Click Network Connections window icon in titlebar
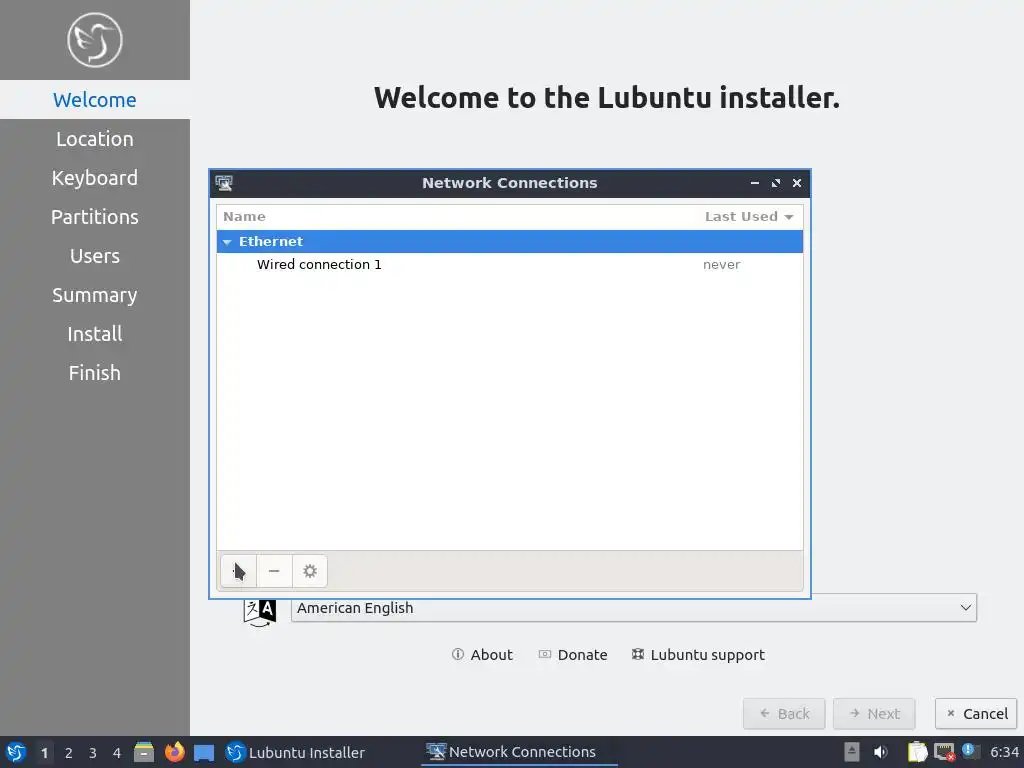This screenshot has height=768, width=1024. click(224, 184)
